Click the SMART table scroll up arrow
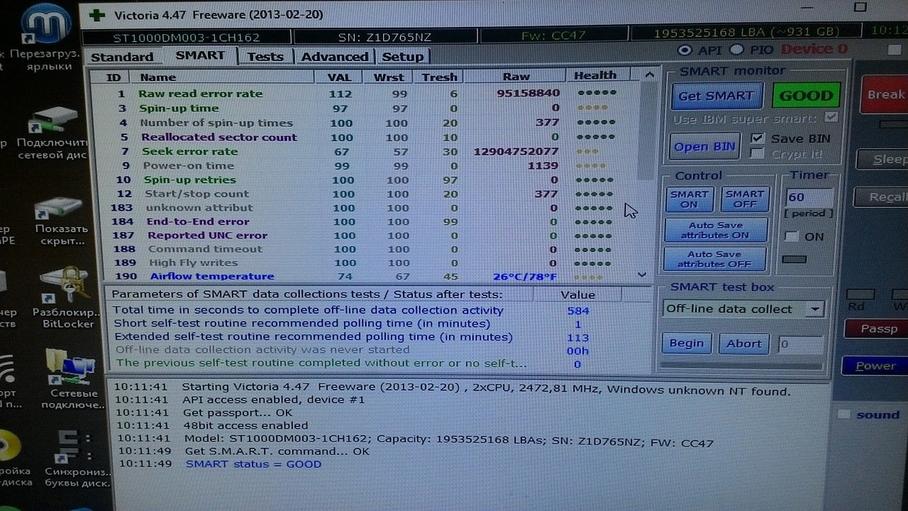 pos(649,75)
